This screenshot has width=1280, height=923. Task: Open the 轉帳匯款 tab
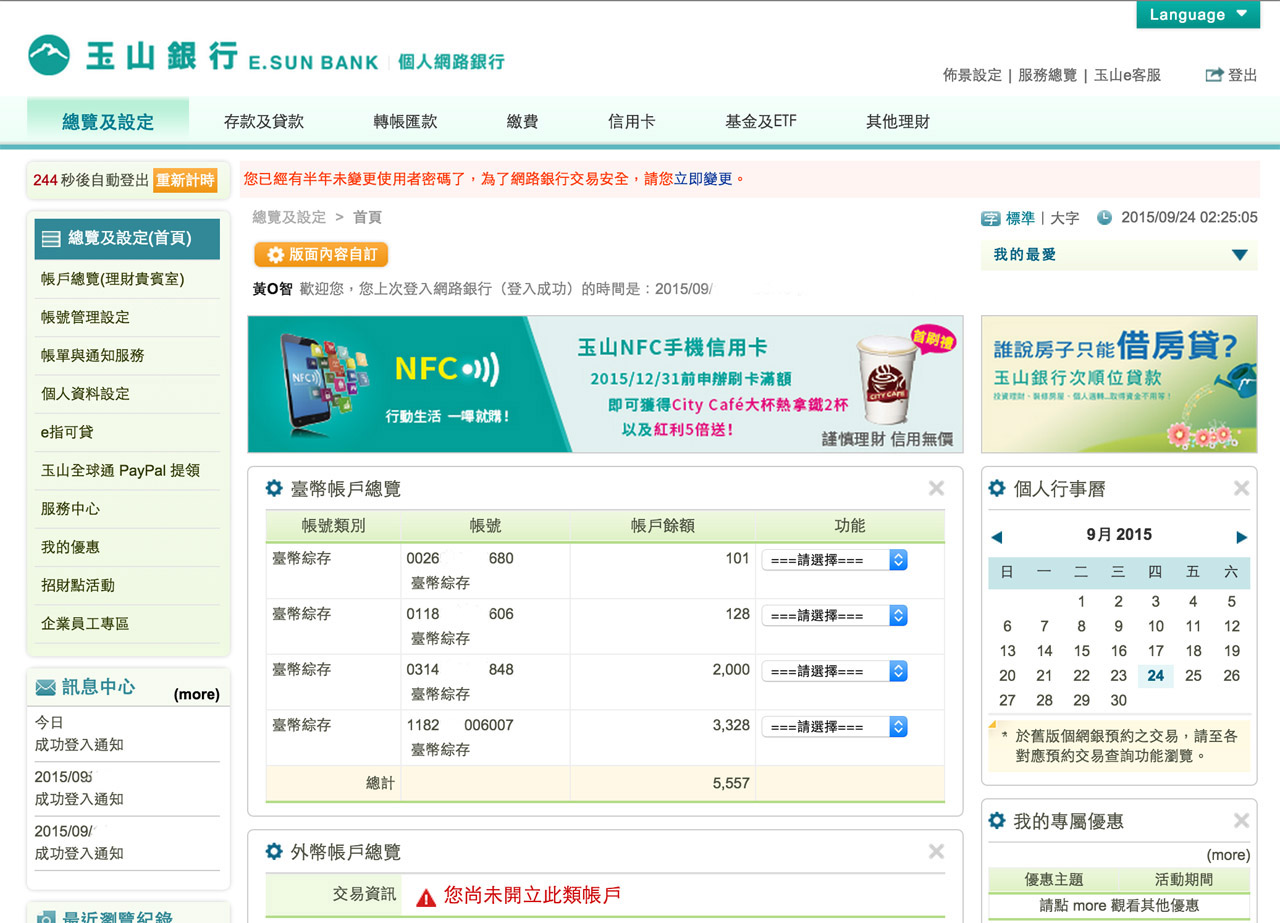(x=405, y=122)
